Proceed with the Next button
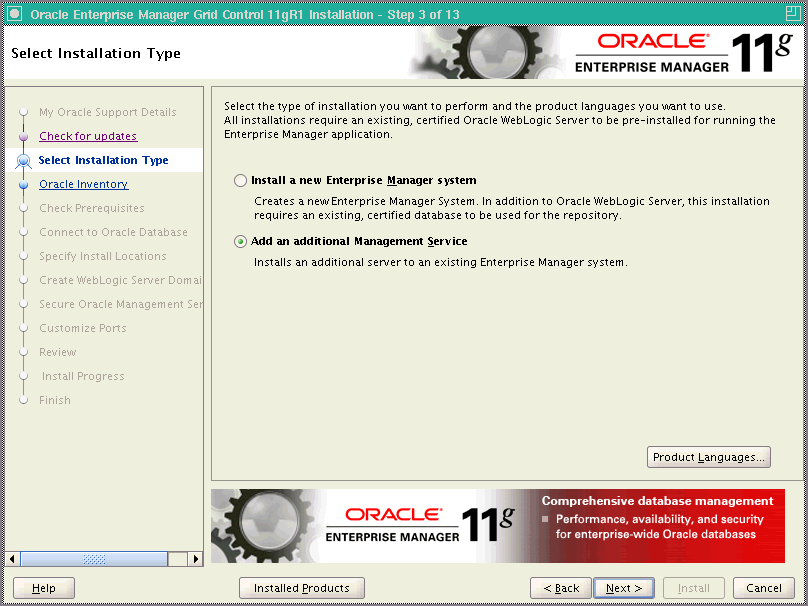Screen dimensions: 808x606 point(624,588)
